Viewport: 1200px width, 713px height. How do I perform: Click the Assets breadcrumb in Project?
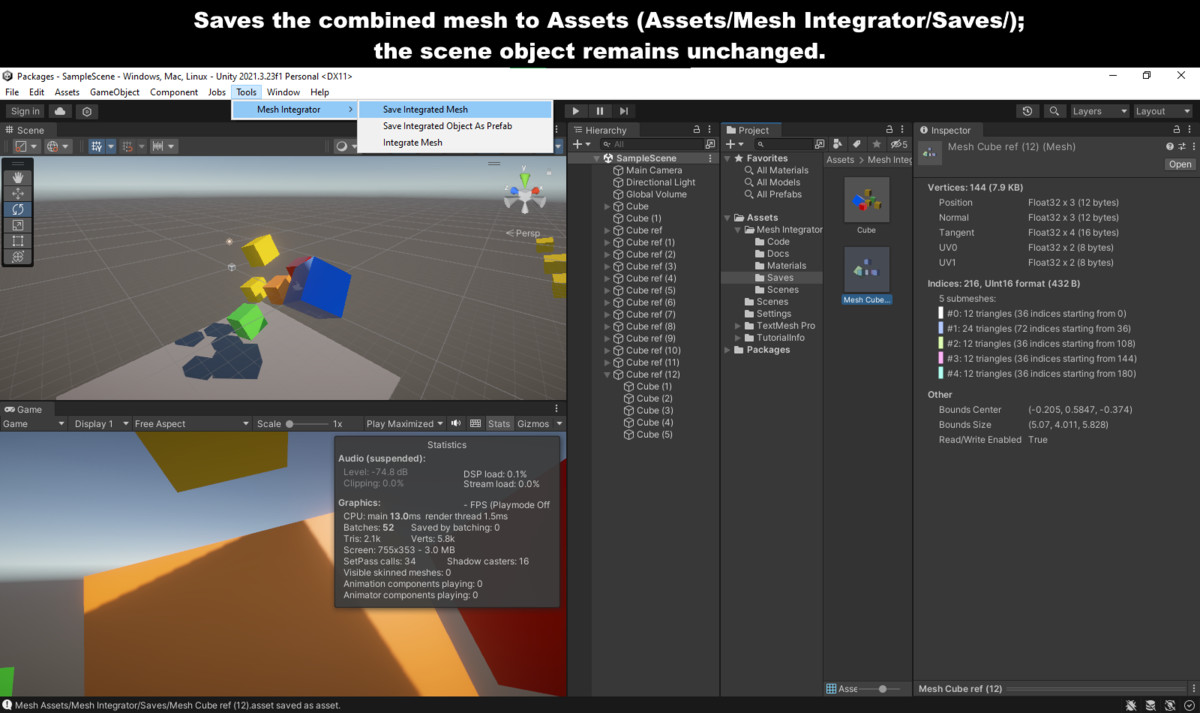pyautogui.click(x=840, y=160)
